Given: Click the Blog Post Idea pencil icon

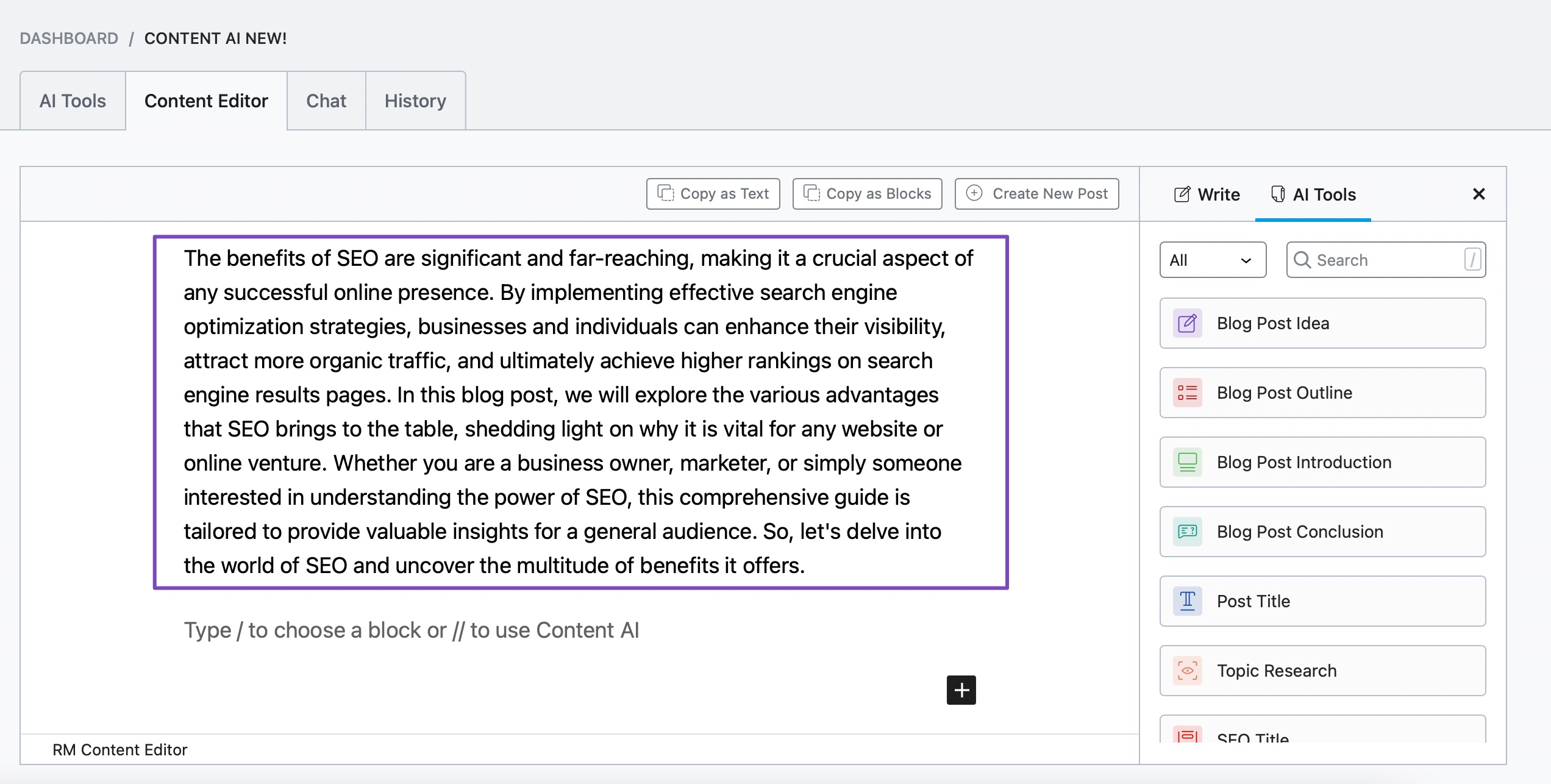Looking at the screenshot, I should click(x=1187, y=323).
